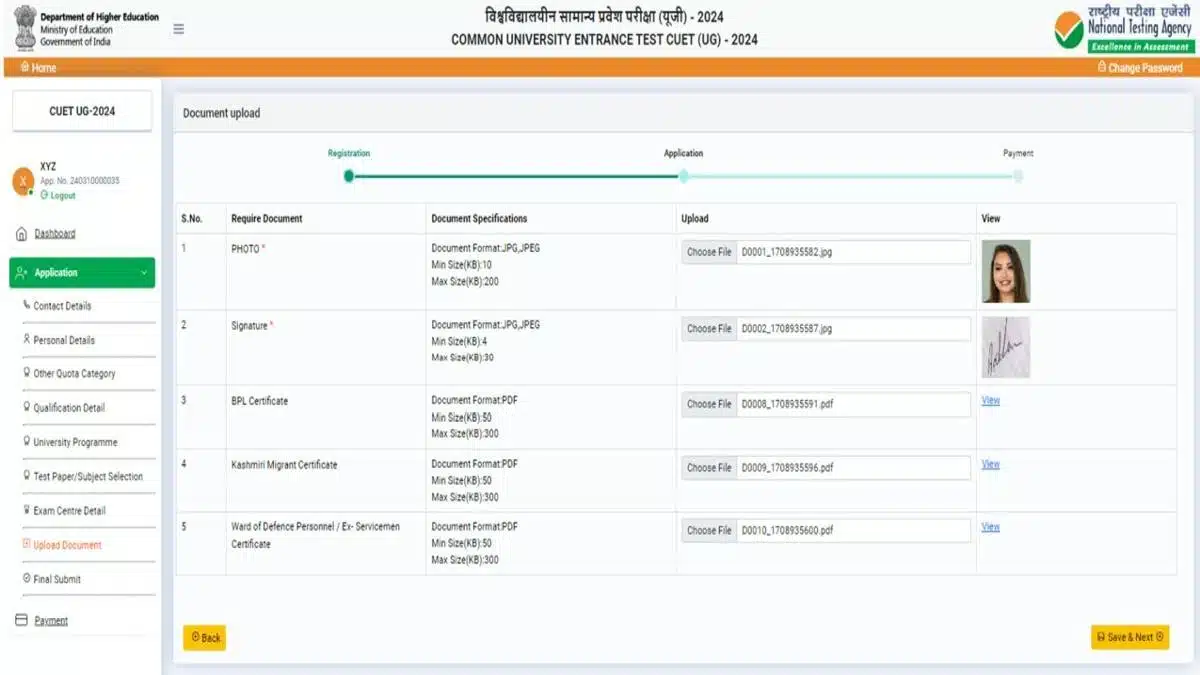View the Ward of Defence Personnel file

click(x=990, y=528)
